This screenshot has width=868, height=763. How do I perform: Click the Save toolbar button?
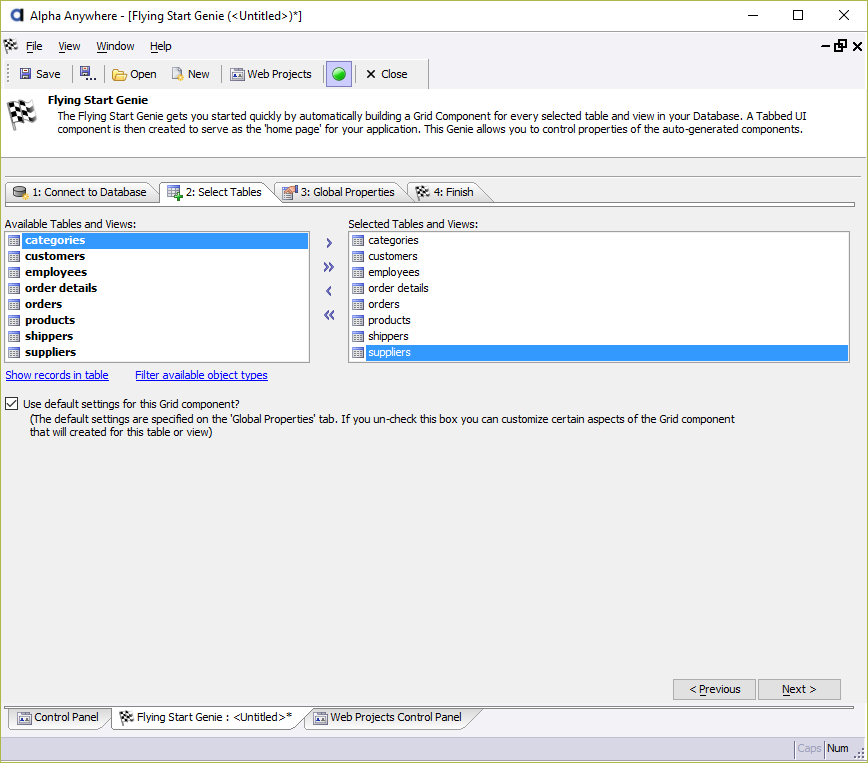coord(40,74)
